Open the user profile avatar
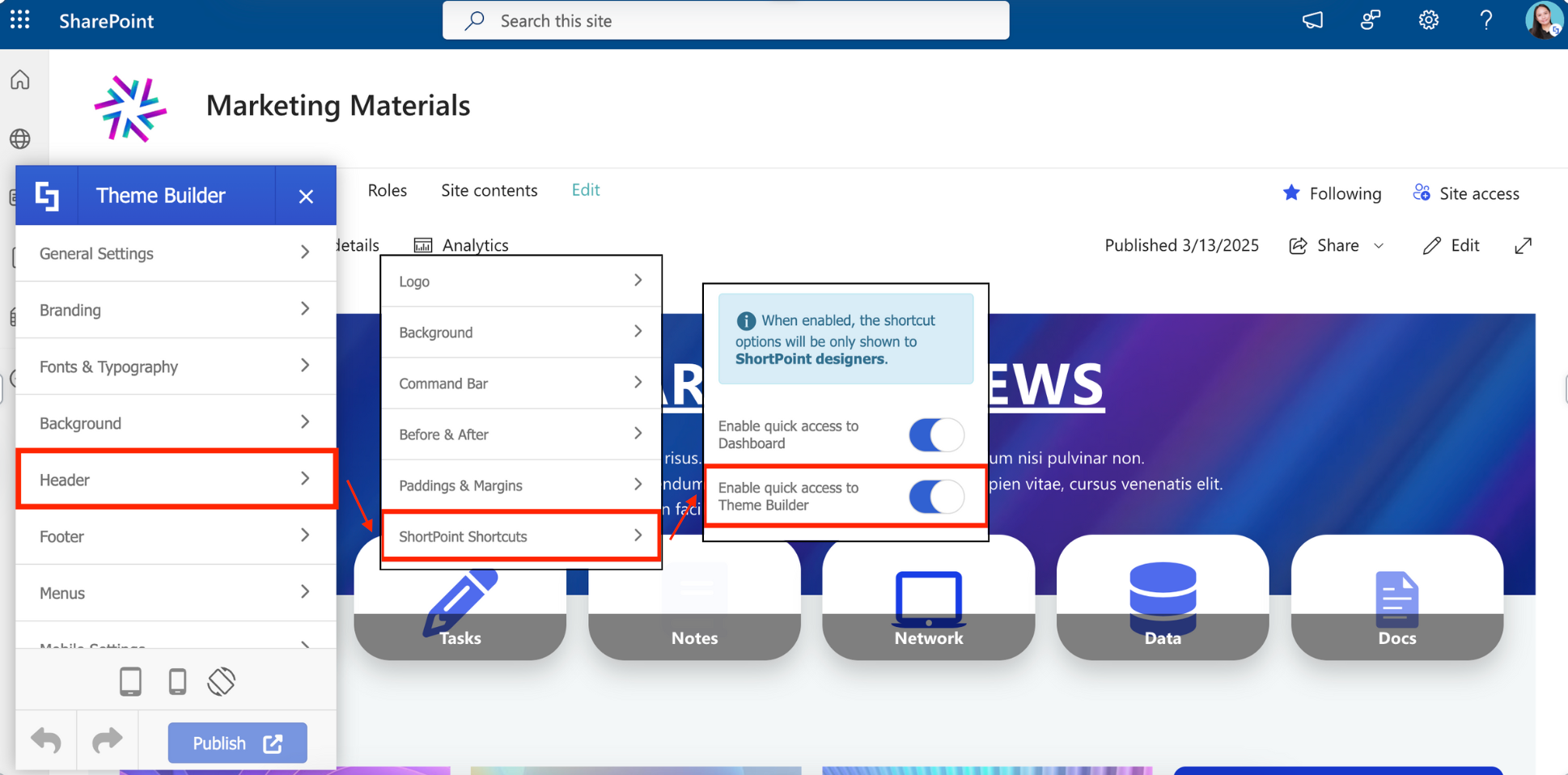 click(1543, 20)
